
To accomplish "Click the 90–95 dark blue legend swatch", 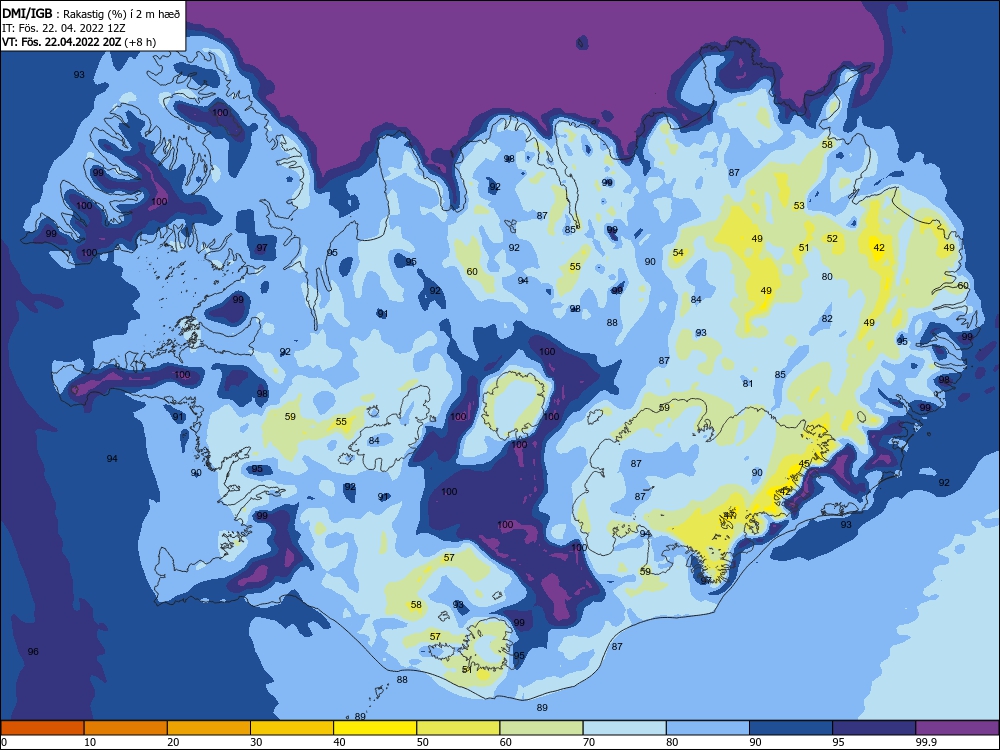I will tap(791, 728).
